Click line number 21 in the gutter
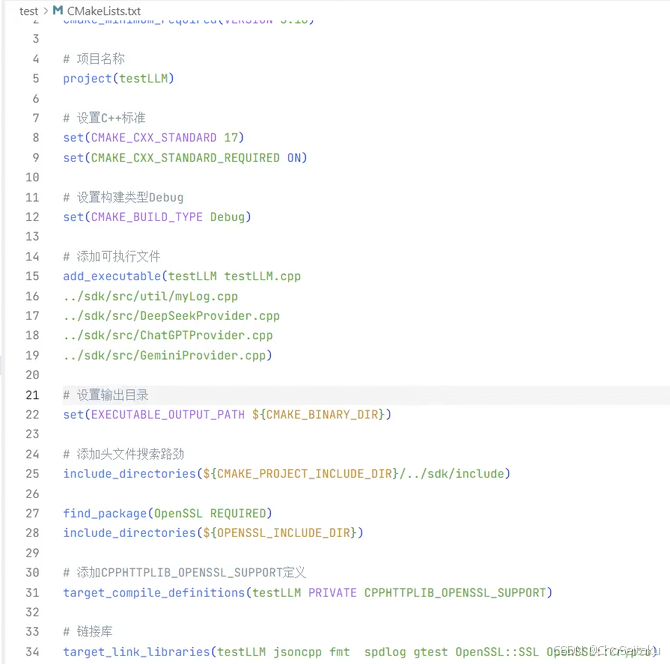Screen dimensions: 670x664 pos(32,395)
